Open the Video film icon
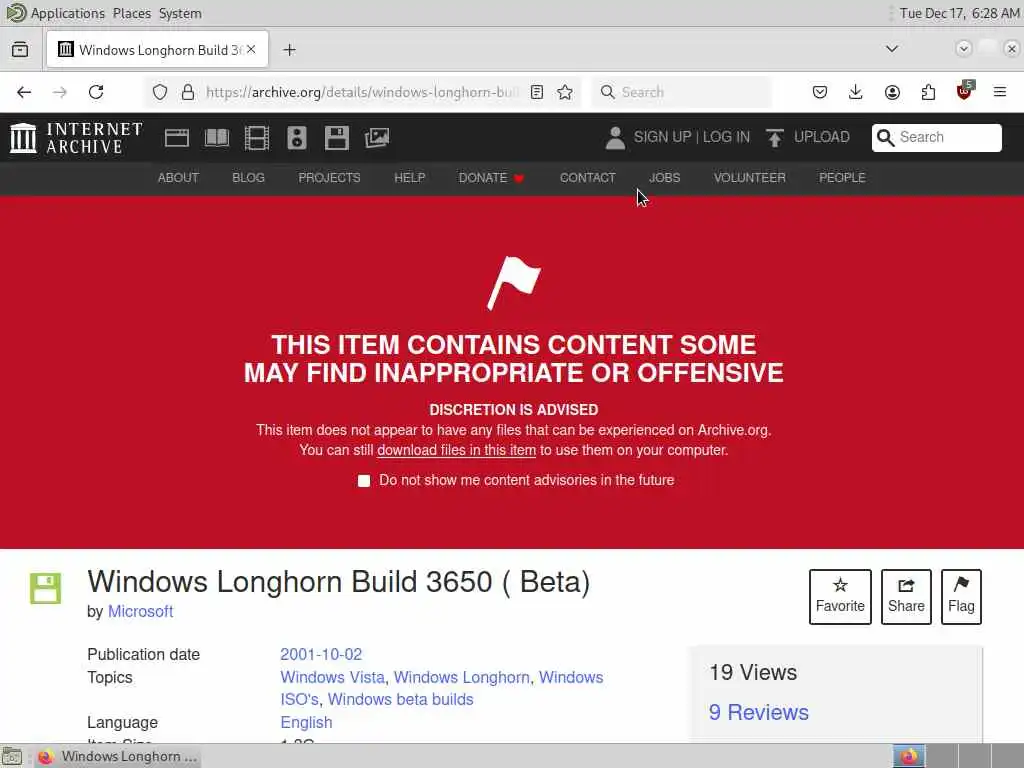The image size is (1024, 768). click(x=257, y=138)
